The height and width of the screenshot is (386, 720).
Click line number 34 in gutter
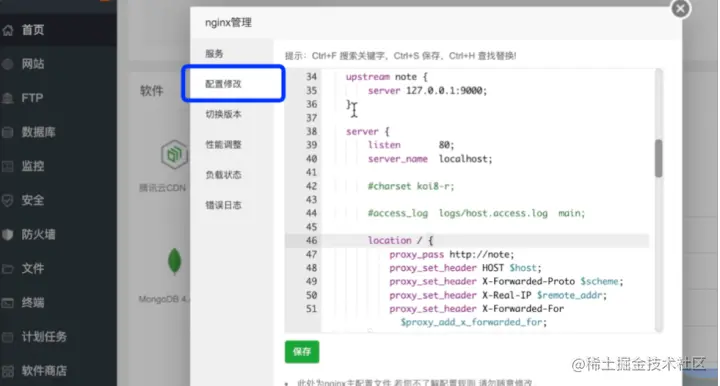[x=311, y=77]
